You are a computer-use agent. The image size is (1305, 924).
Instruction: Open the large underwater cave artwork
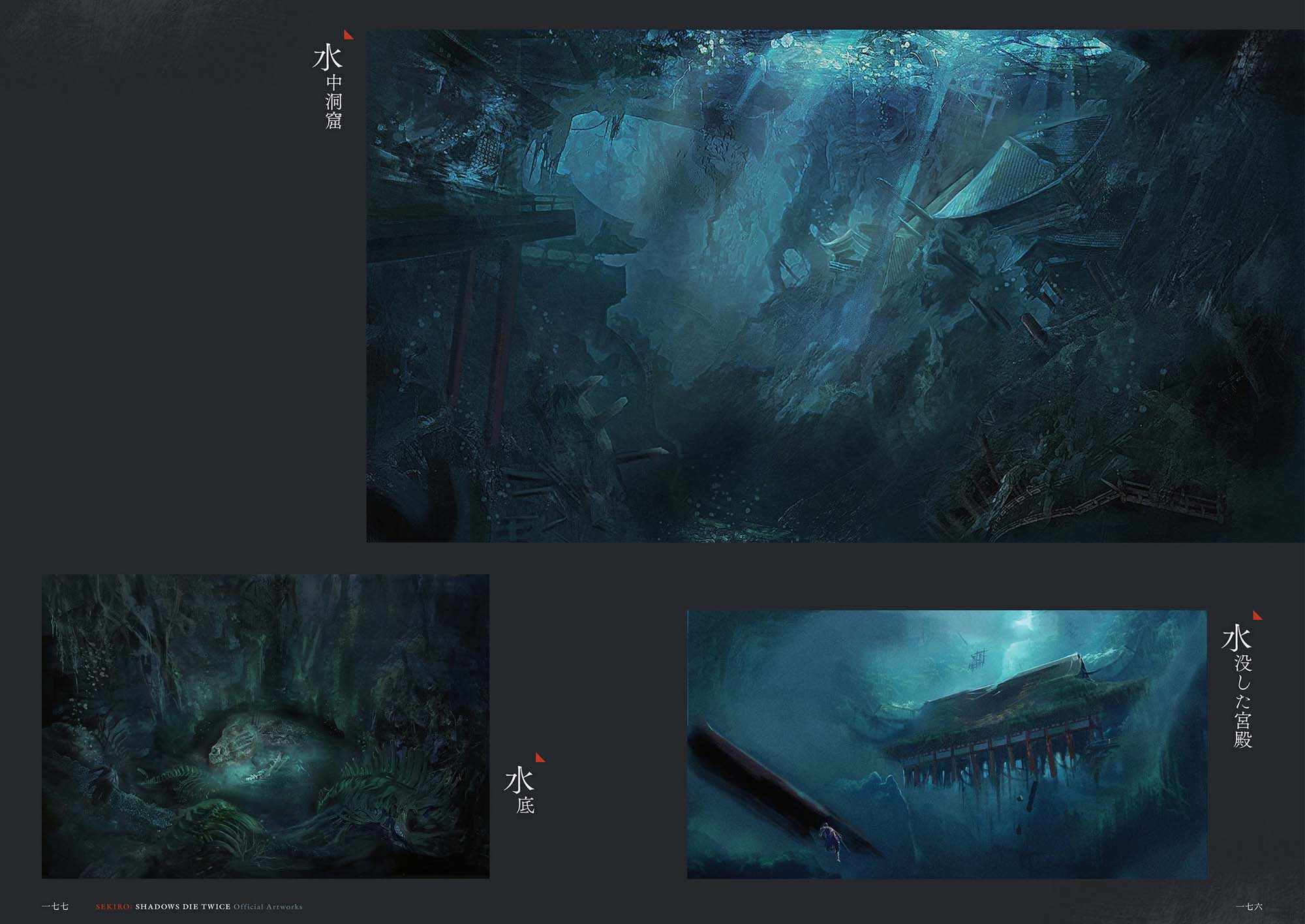tap(835, 286)
